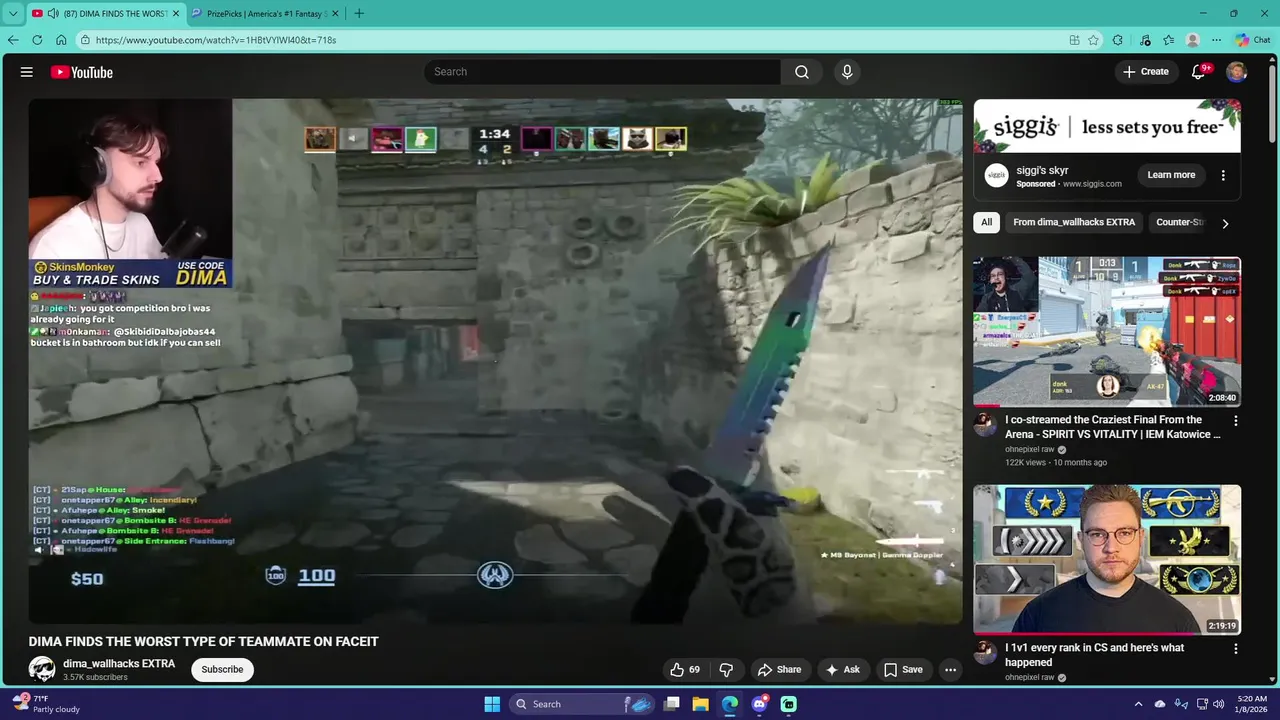Show hidden system tray icons chevron
The width and height of the screenshot is (1280, 720).
click(1139, 704)
